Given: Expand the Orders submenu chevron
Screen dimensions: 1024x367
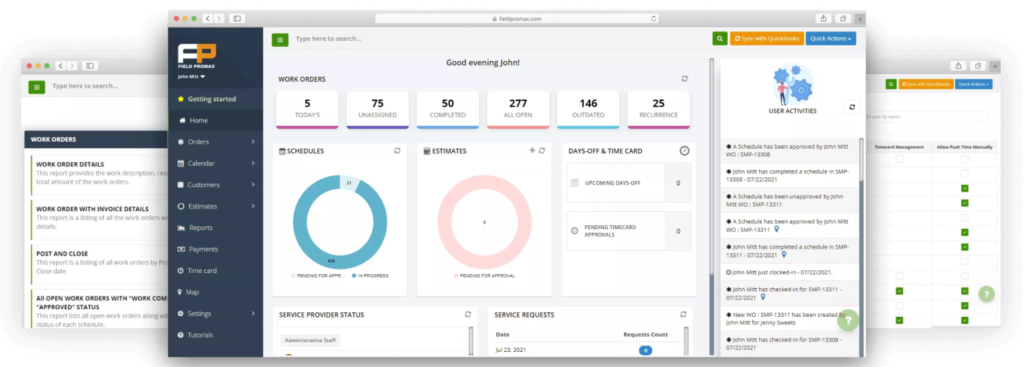Looking at the screenshot, I should pos(253,142).
